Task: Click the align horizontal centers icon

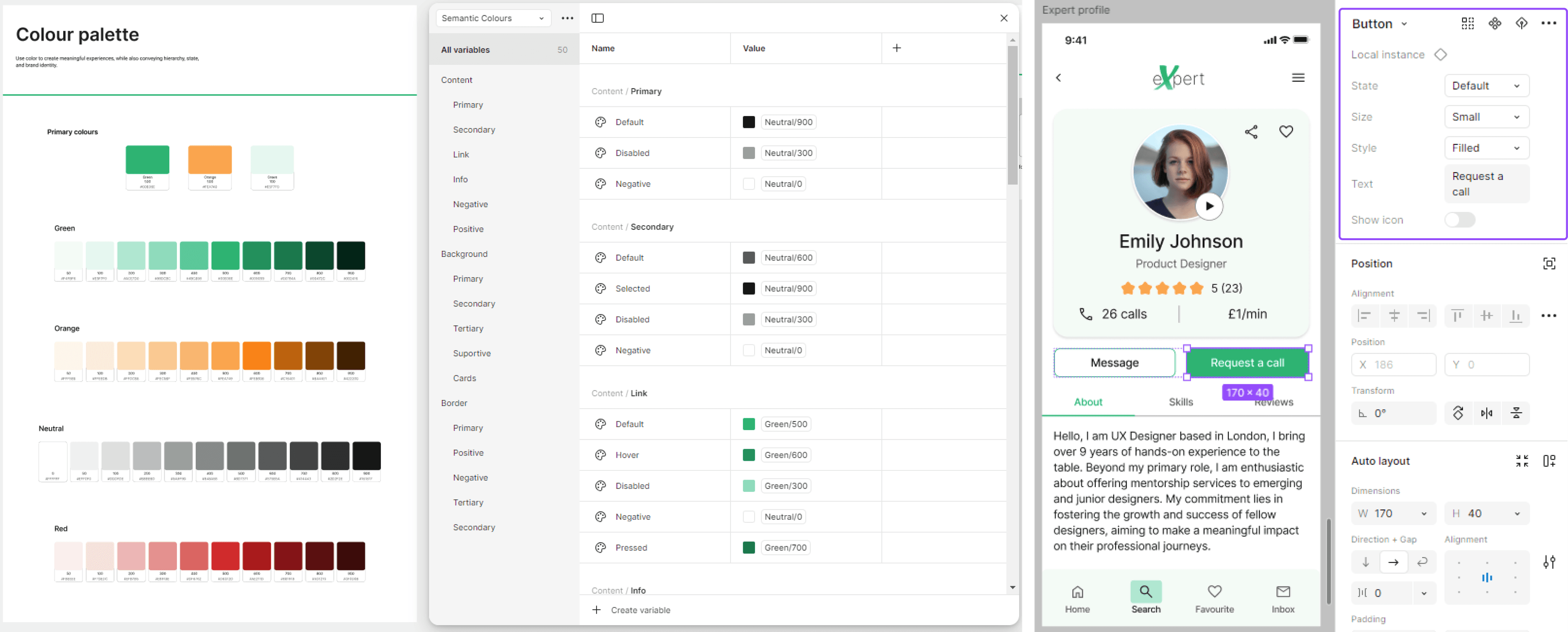Action: 1394,315
